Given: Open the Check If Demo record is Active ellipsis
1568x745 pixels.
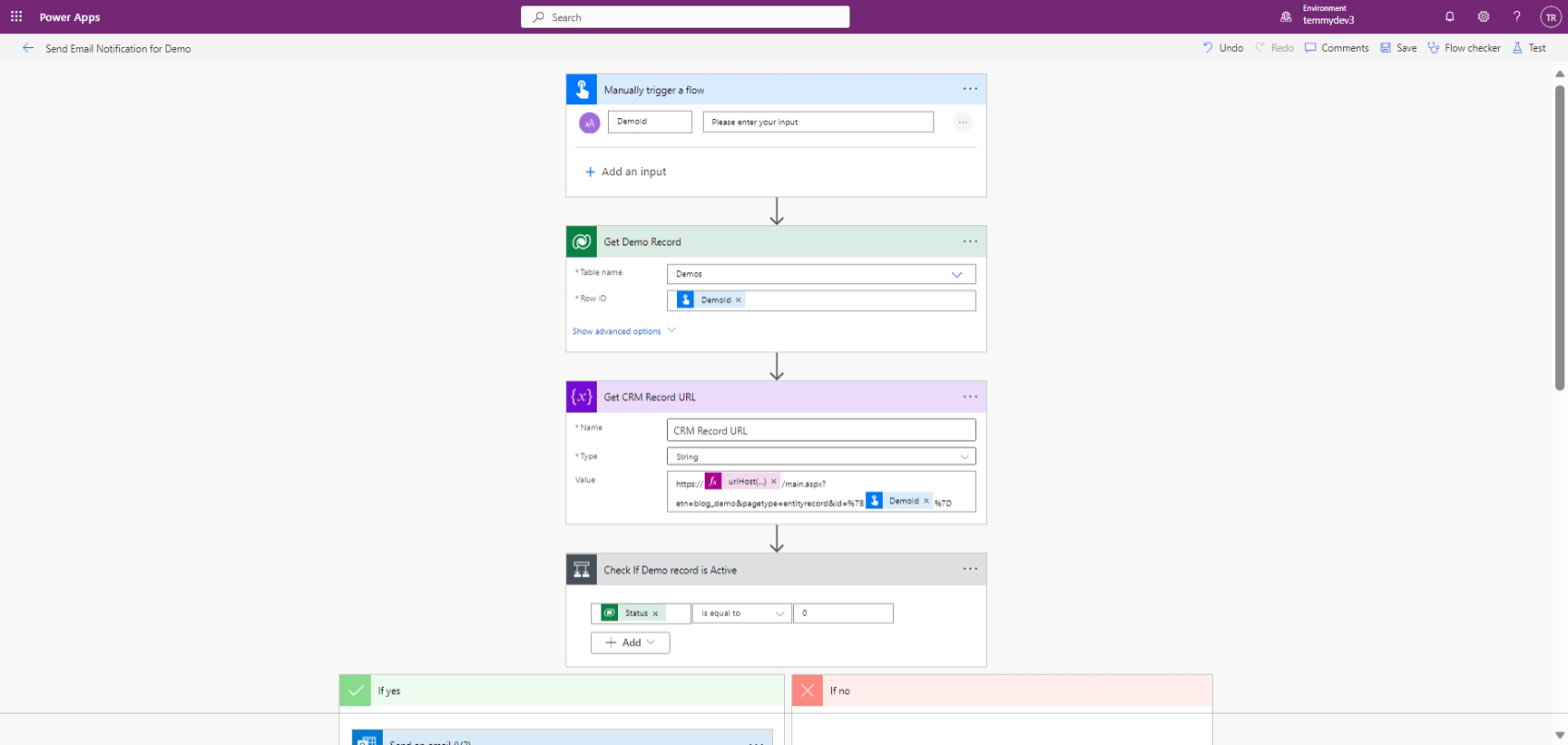Looking at the screenshot, I should pos(970,569).
